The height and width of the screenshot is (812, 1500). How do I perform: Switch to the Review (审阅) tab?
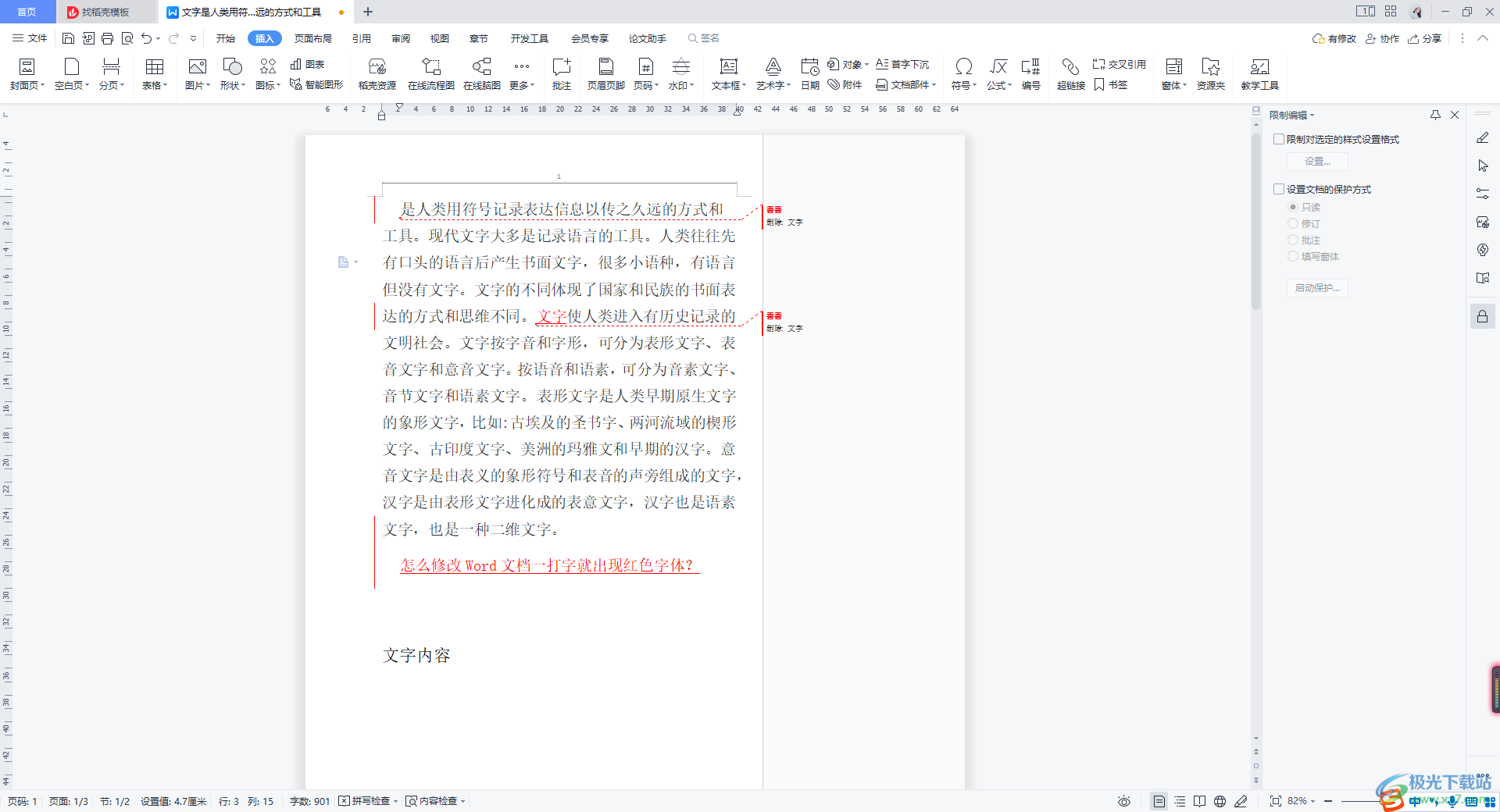[x=401, y=38]
